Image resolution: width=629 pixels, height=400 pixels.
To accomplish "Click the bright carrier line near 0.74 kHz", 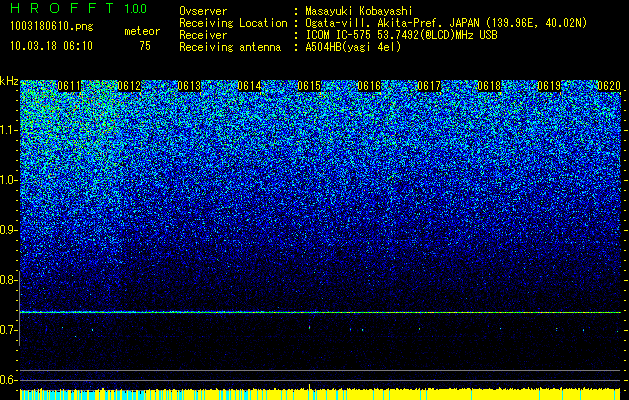I will tap(320, 312).
